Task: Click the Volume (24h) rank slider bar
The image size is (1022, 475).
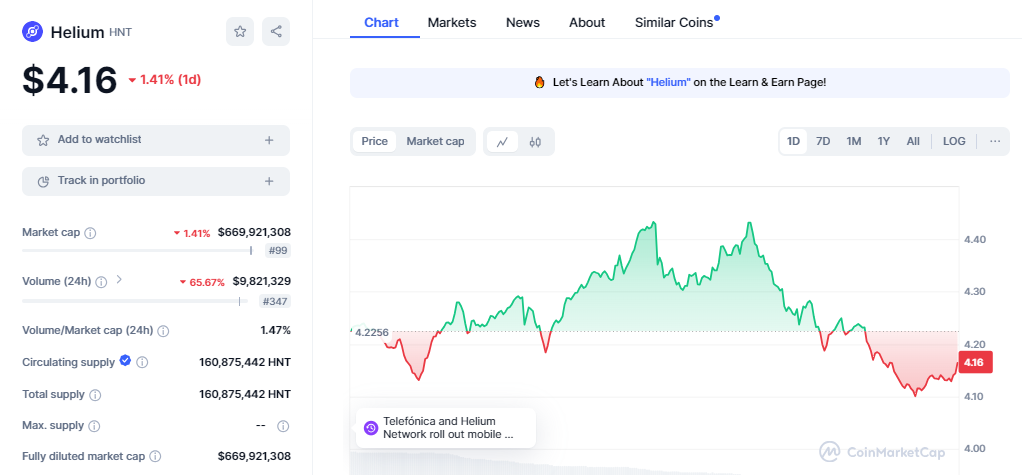Action: coord(135,300)
